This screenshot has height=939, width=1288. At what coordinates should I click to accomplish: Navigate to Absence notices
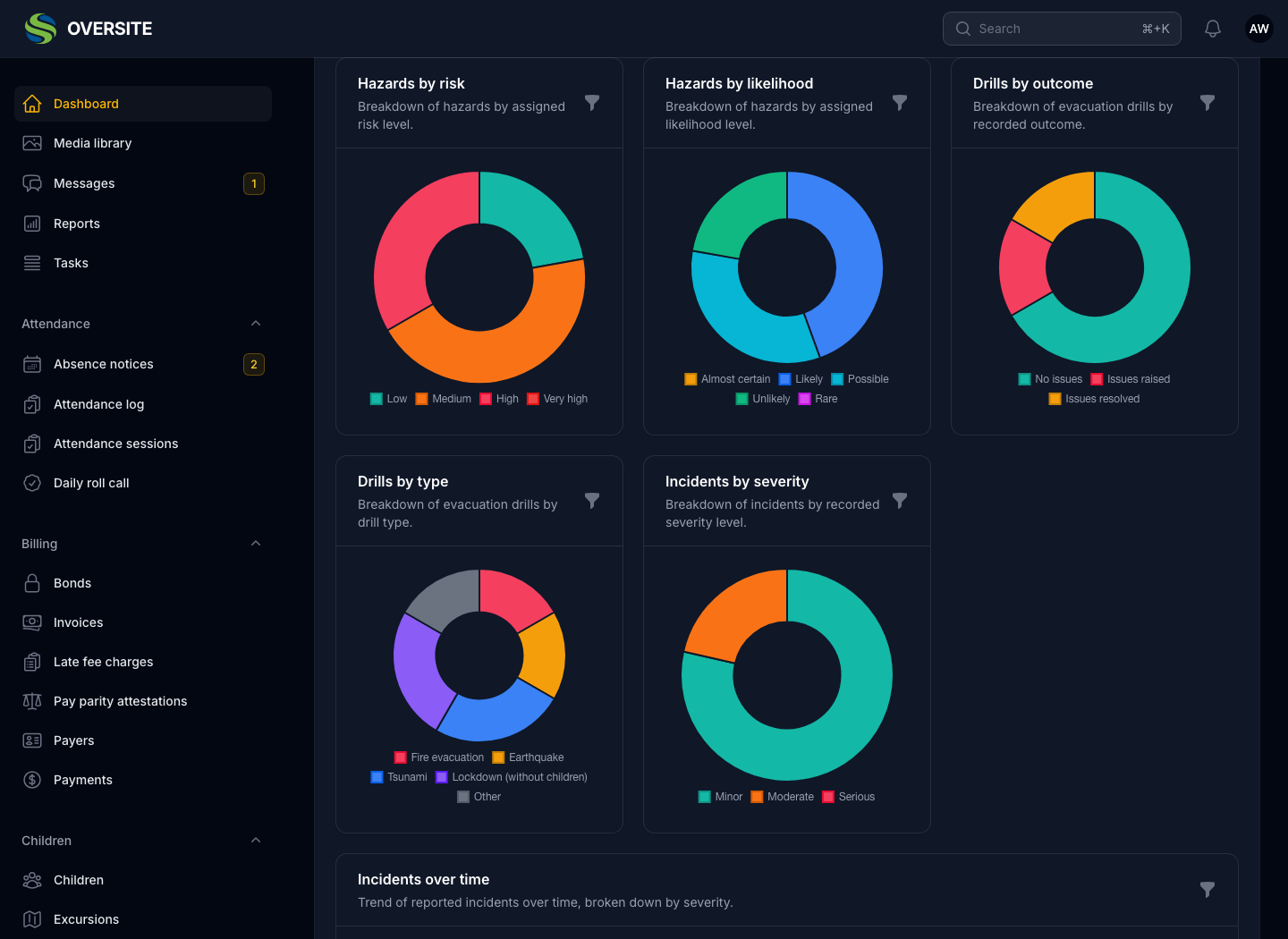pos(143,364)
